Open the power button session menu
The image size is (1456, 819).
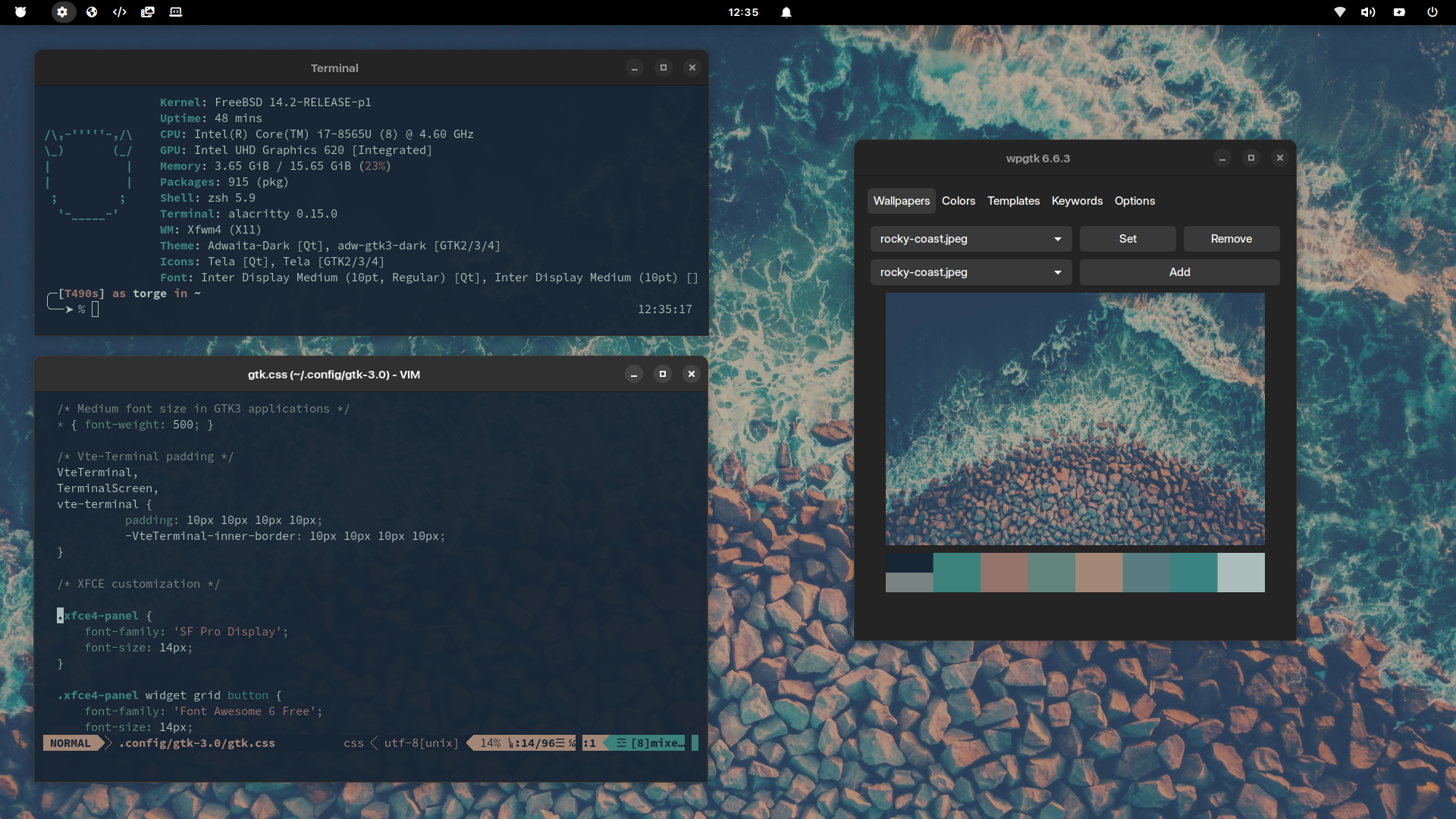1432,12
